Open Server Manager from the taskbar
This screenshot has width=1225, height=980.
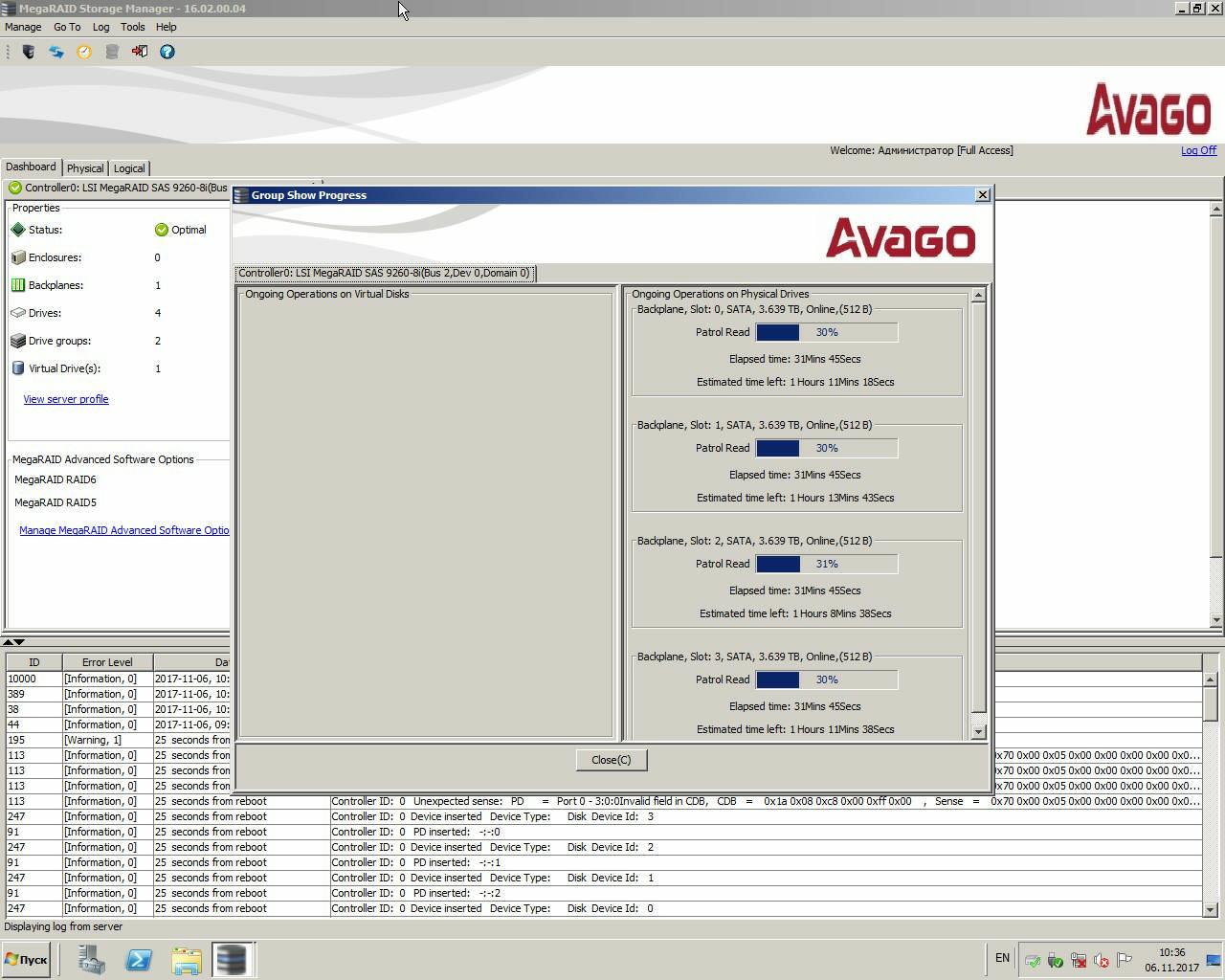(92, 959)
